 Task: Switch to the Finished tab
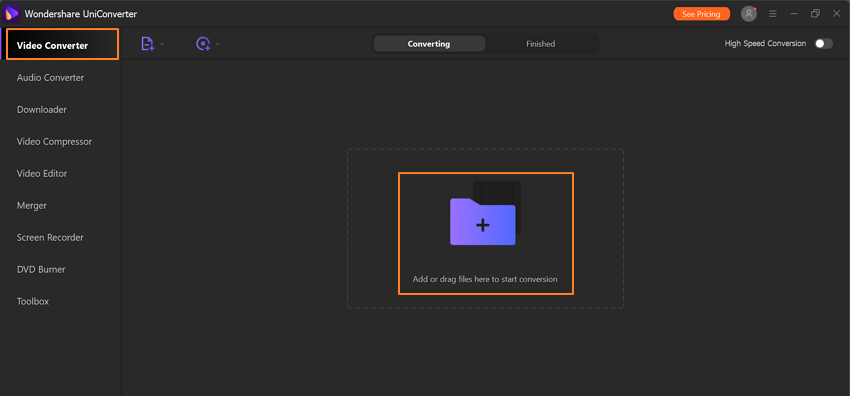pos(540,44)
